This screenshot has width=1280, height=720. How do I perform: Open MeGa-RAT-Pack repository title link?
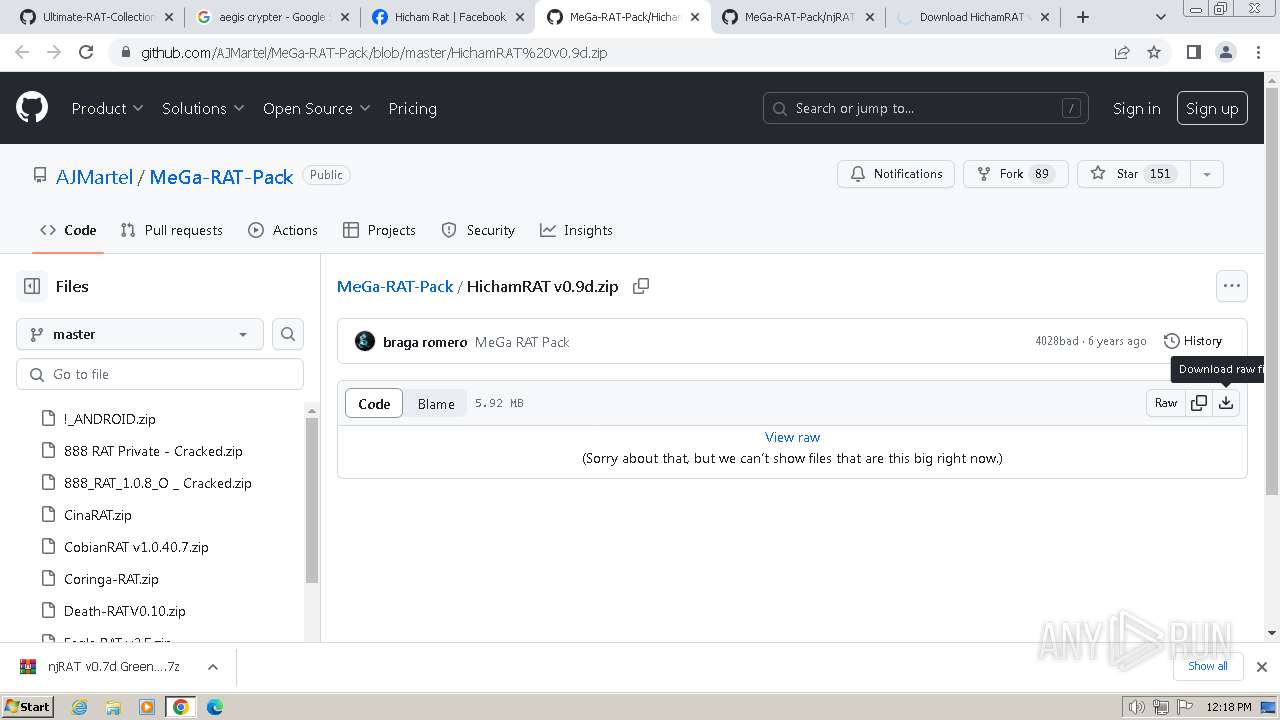pos(221,176)
